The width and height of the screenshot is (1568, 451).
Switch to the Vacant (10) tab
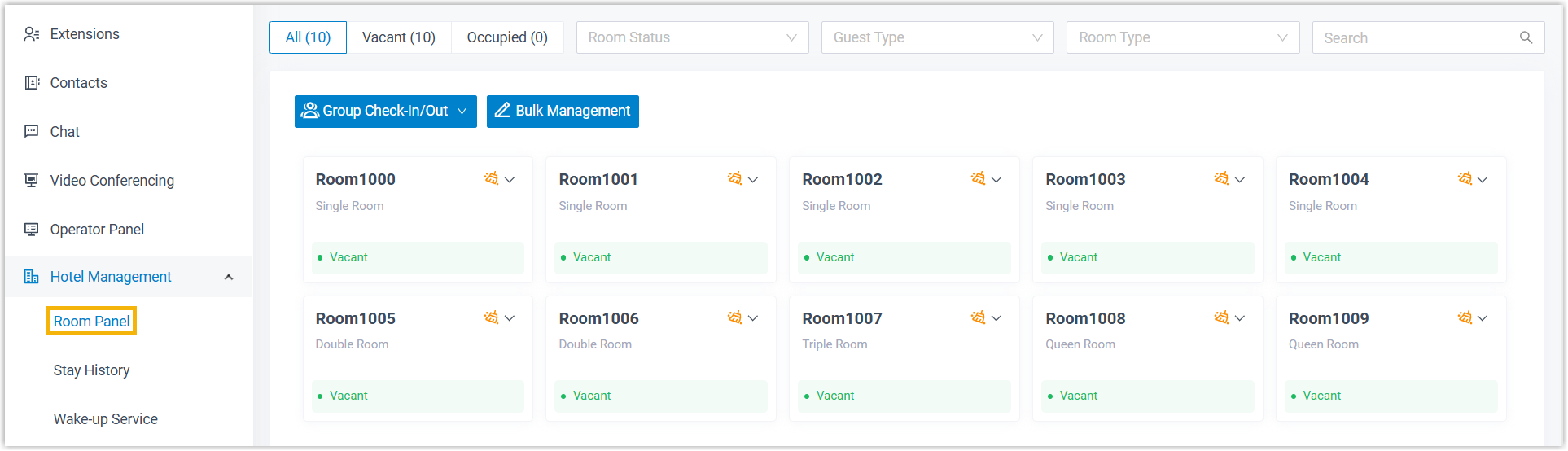(x=398, y=37)
